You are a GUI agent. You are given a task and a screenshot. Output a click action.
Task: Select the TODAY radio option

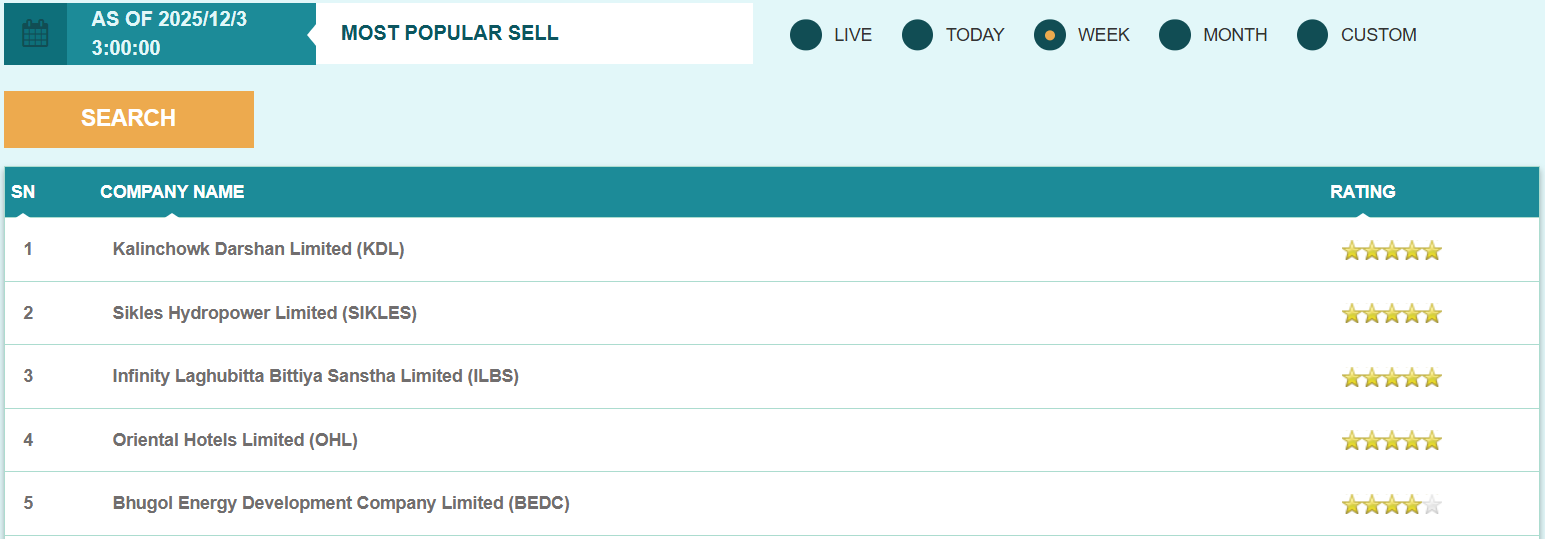(x=918, y=35)
